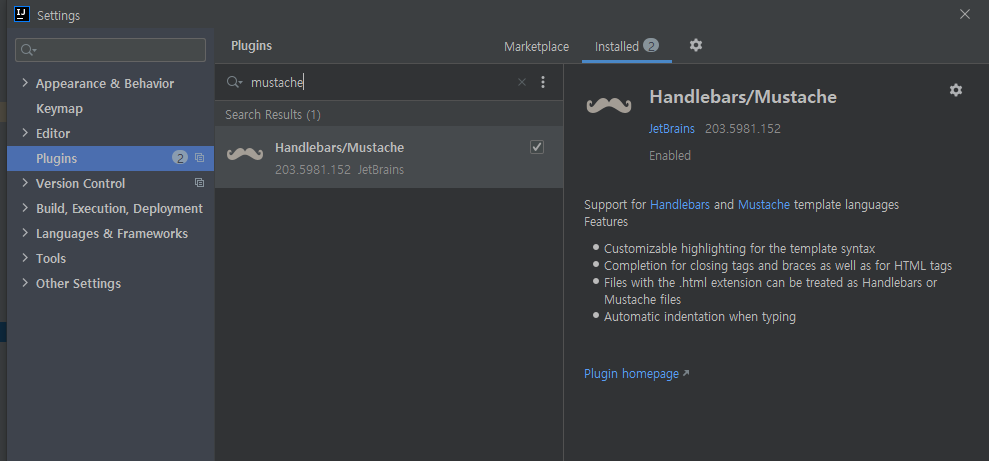The image size is (989, 461).
Task: Switch to the Marketplace tab
Action: coord(536,47)
